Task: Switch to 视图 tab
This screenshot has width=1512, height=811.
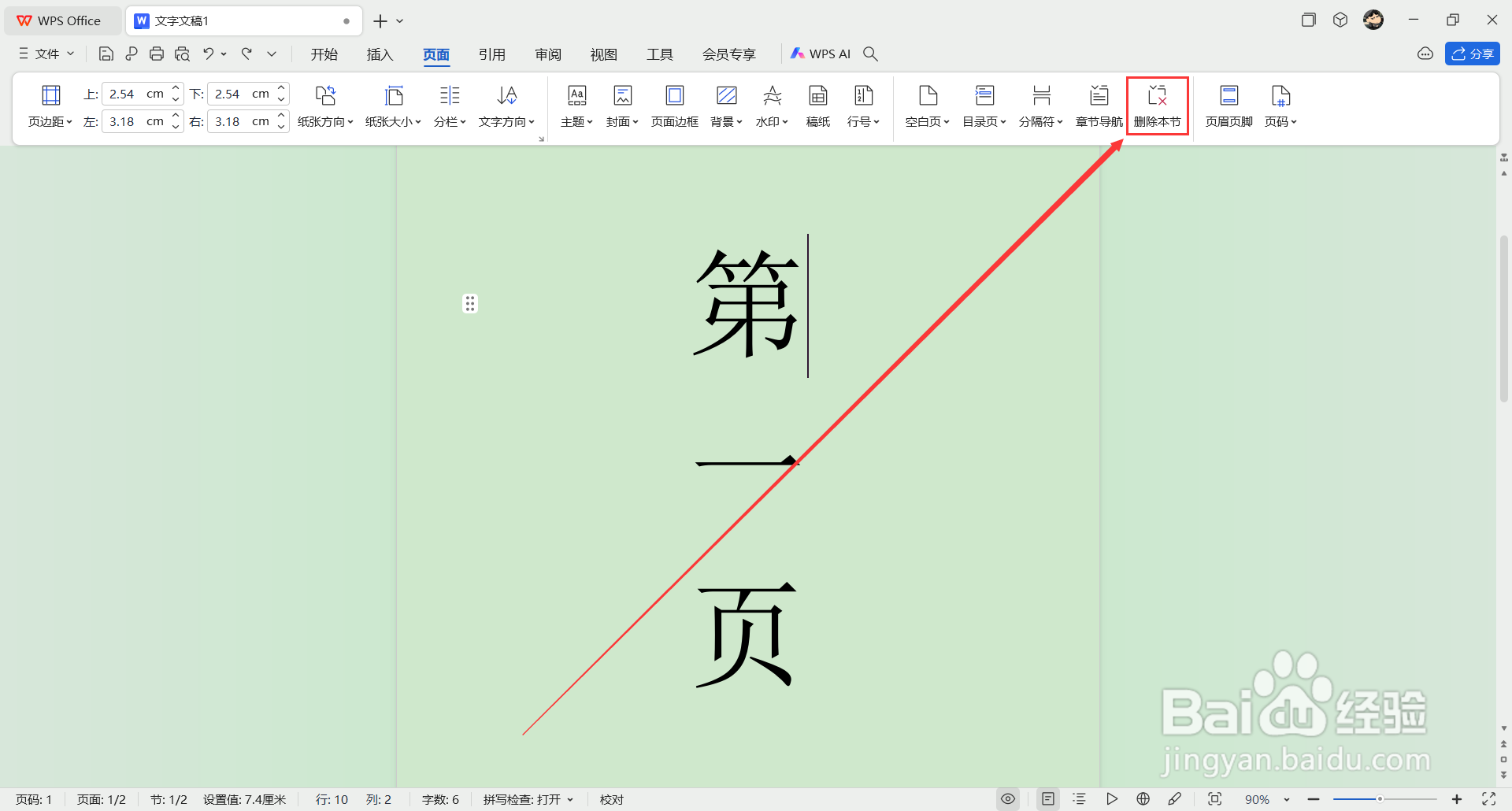Action: [x=604, y=54]
